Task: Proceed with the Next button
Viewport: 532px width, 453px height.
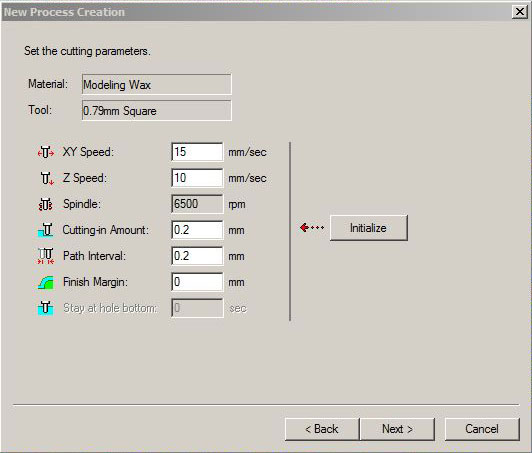Action: click(397, 429)
